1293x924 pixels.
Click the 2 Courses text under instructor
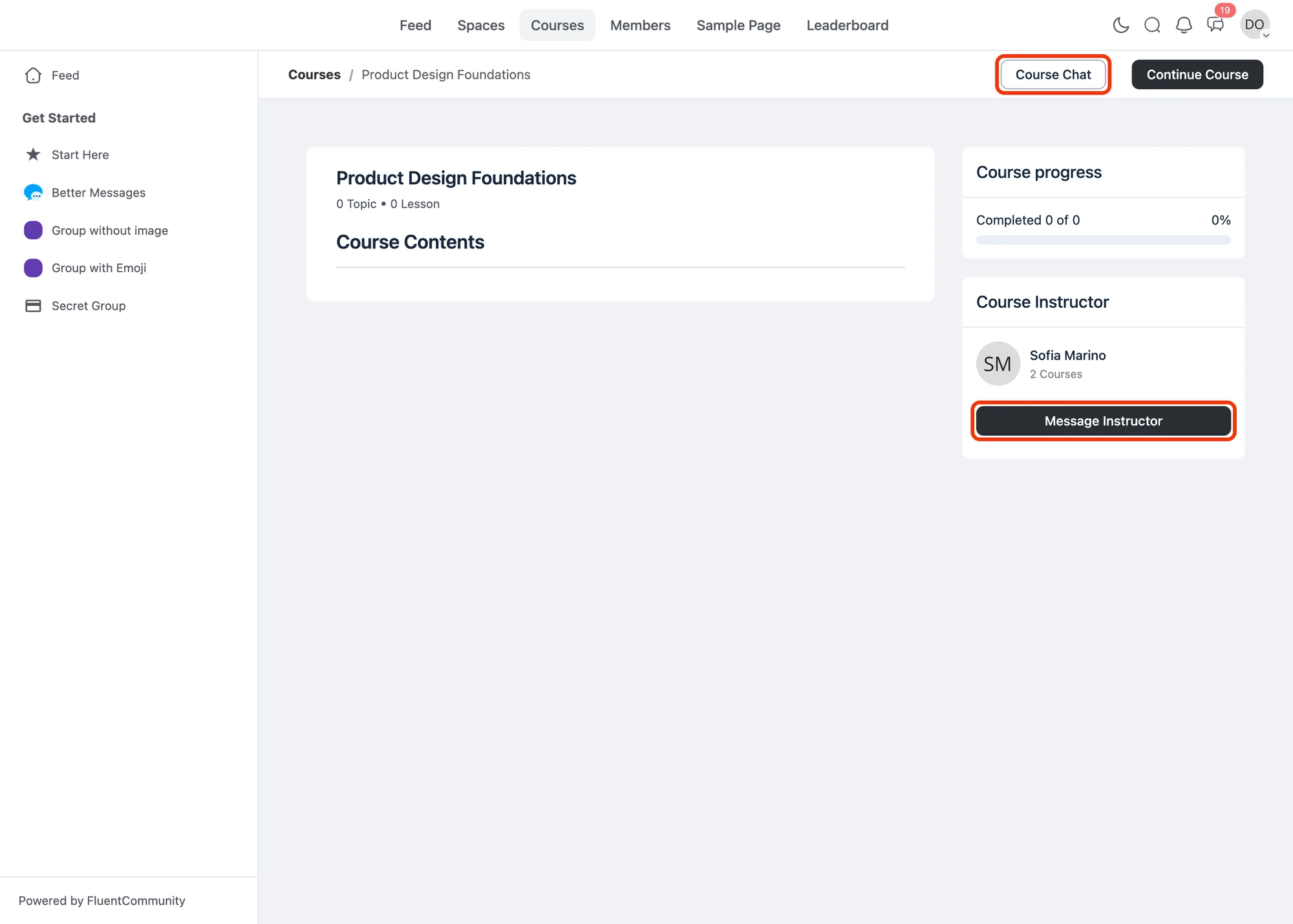[1056, 374]
